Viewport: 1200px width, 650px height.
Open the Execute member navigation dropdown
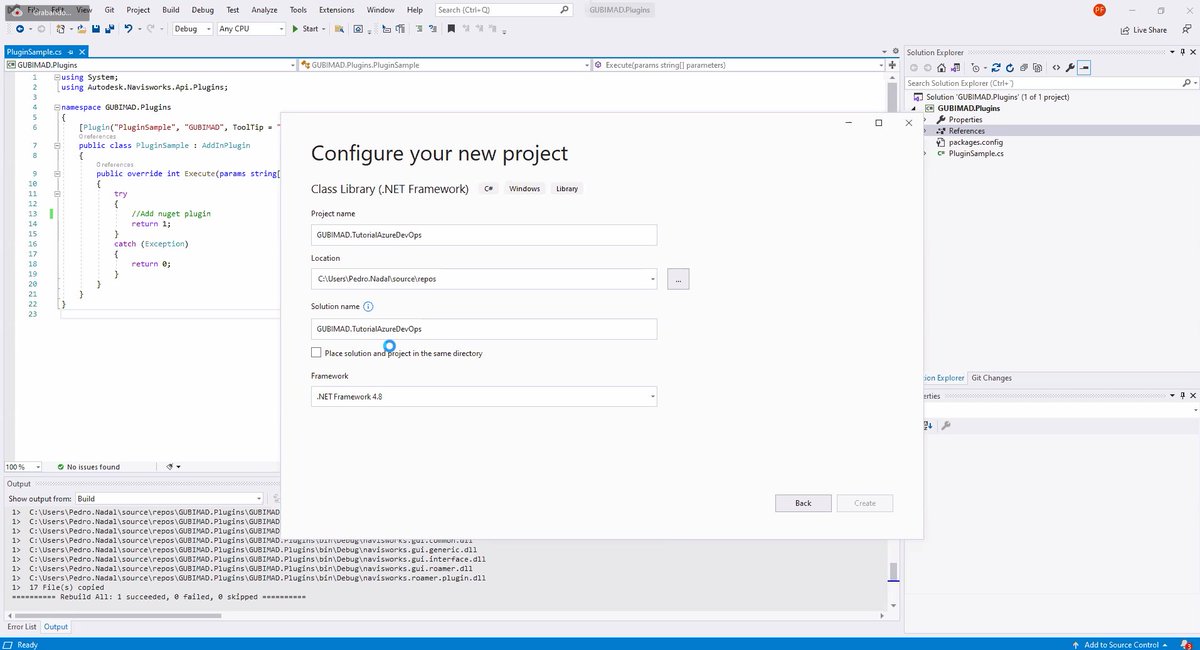[737, 65]
